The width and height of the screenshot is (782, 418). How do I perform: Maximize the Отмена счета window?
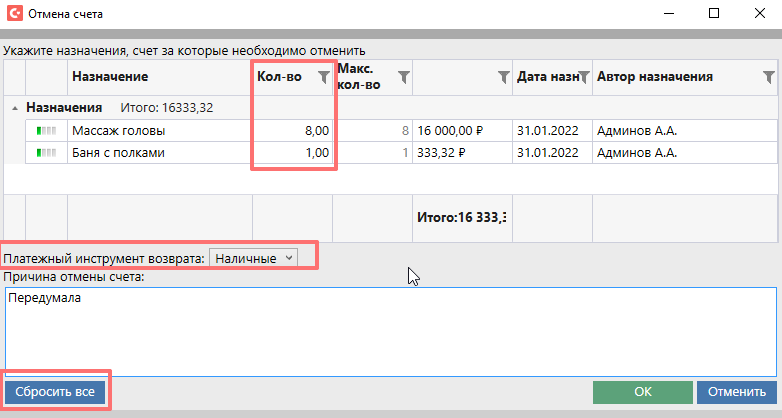[714, 14]
